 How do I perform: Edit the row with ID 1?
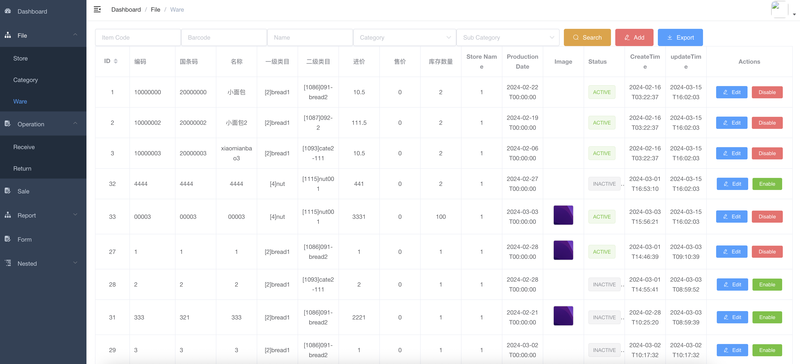point(732,92)
